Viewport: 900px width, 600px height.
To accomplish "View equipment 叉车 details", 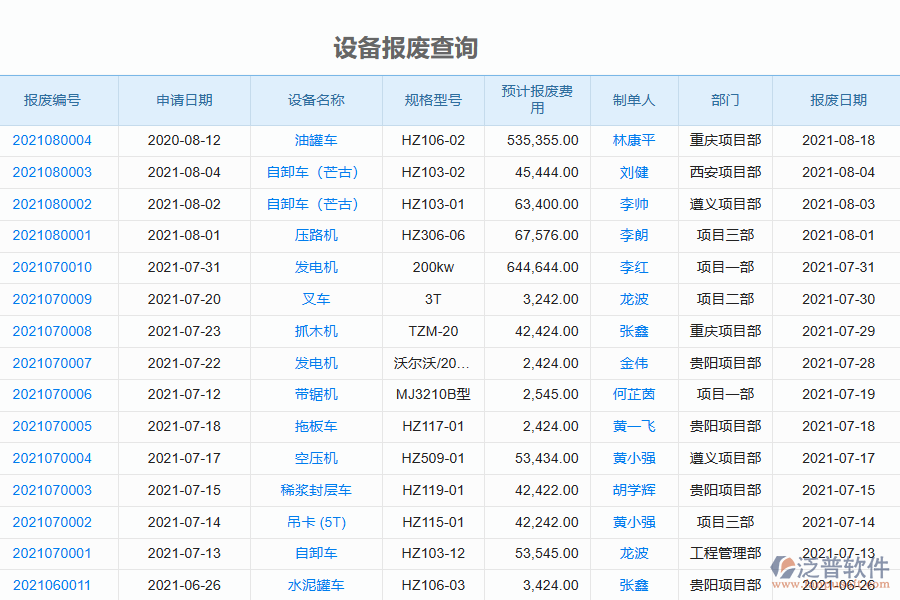I will tap(315, 299).
